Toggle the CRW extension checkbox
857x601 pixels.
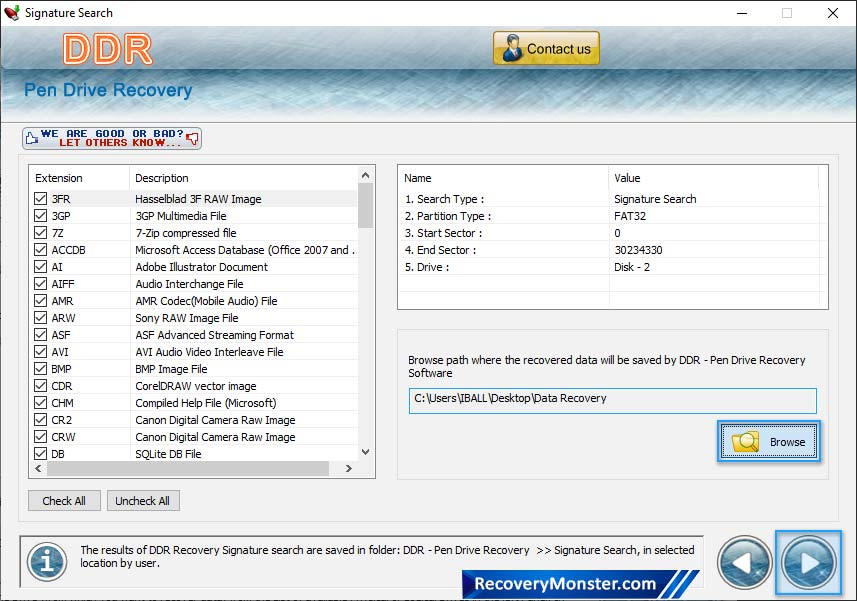40,437
